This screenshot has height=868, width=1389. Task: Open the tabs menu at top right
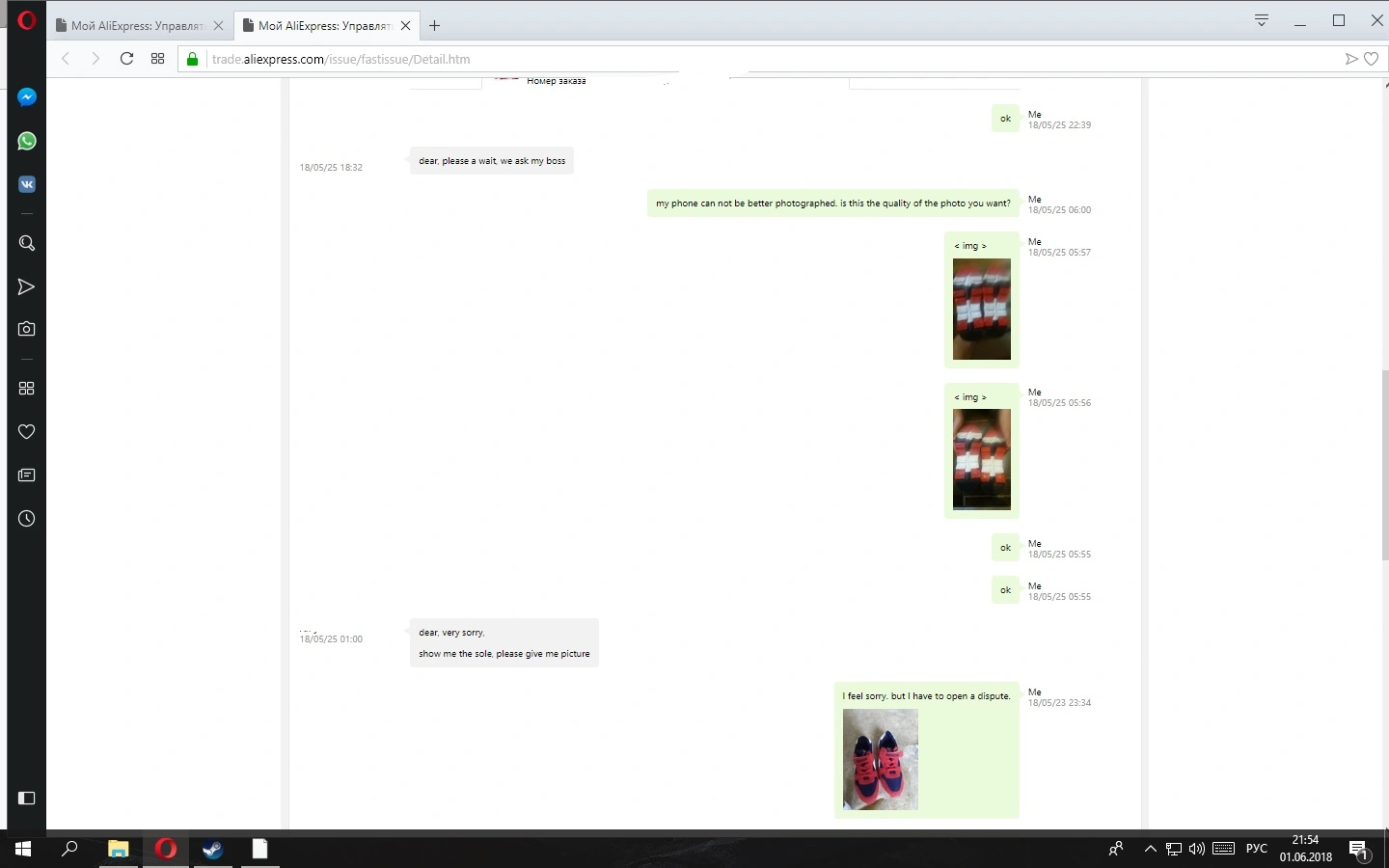tap(1261, 20)
